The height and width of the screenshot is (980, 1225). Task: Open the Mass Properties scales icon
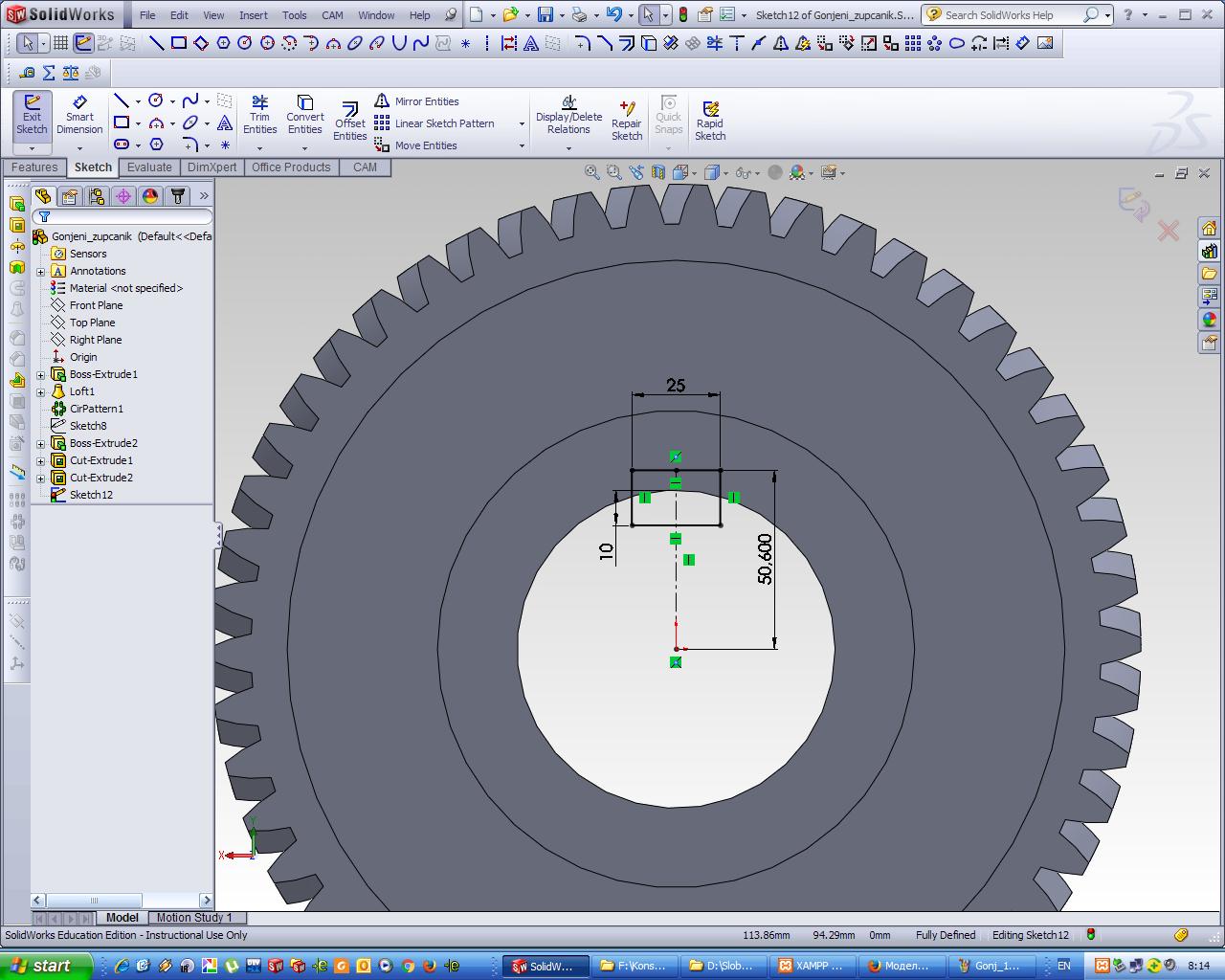click(71, 72)
